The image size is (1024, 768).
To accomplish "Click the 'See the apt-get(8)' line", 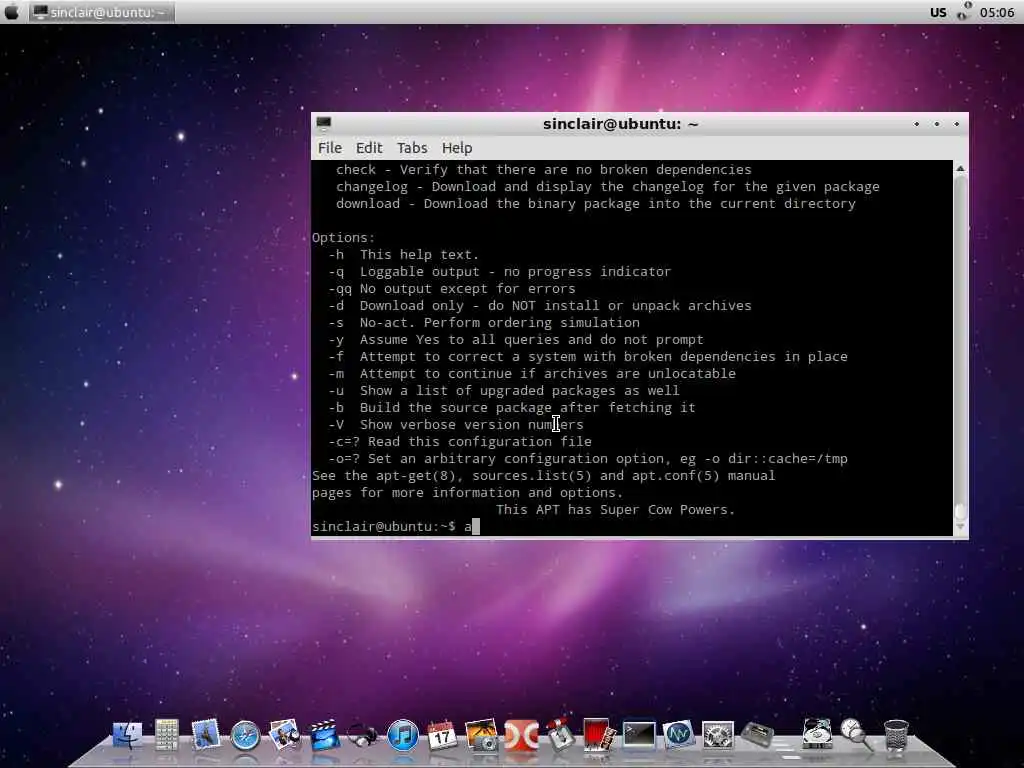I will tap(543, 475).
